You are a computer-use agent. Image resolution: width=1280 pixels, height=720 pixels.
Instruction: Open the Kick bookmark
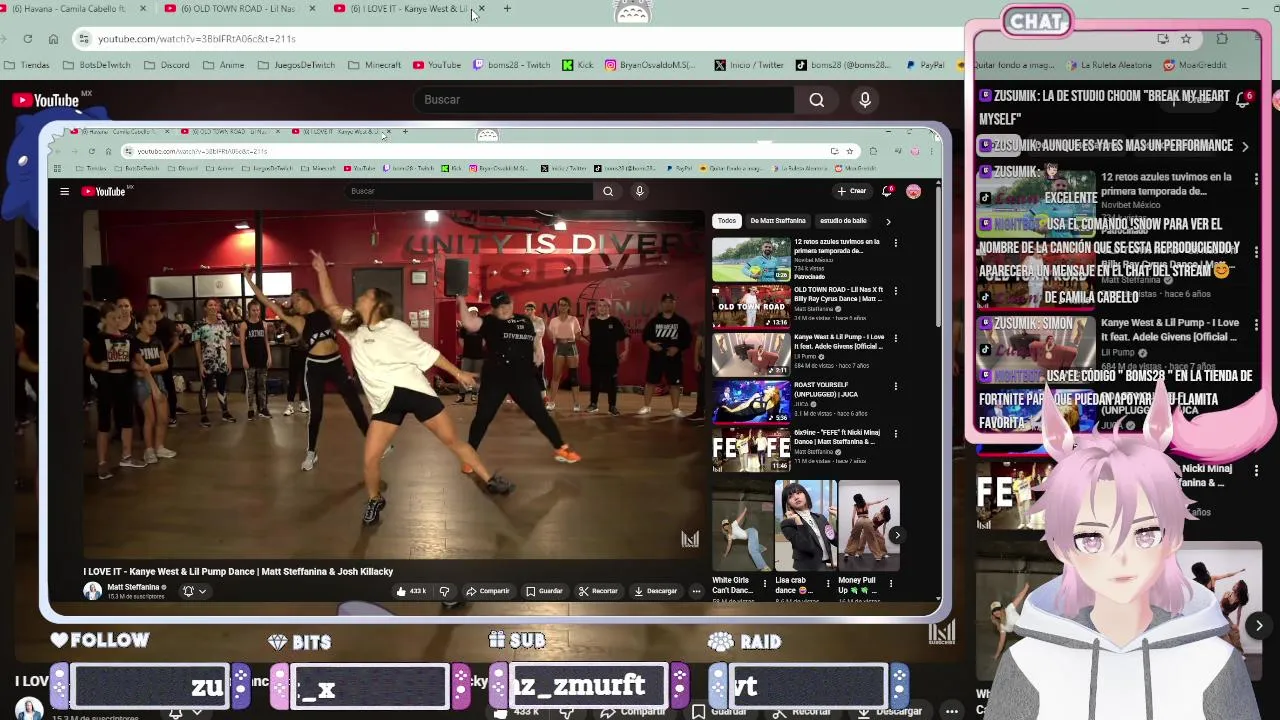pyautogui.click(x=578, y=65)
